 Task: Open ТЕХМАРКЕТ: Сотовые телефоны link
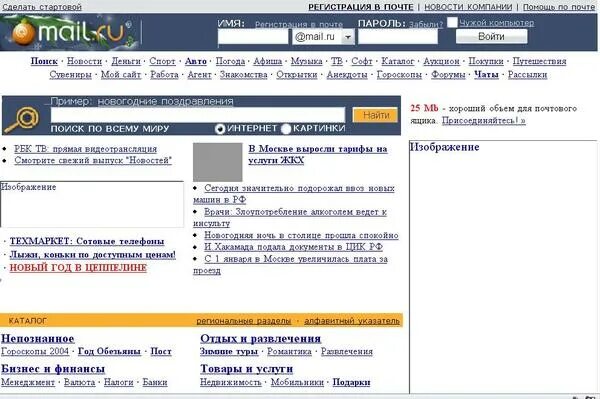pyautogui.click(x=87, y=241)
